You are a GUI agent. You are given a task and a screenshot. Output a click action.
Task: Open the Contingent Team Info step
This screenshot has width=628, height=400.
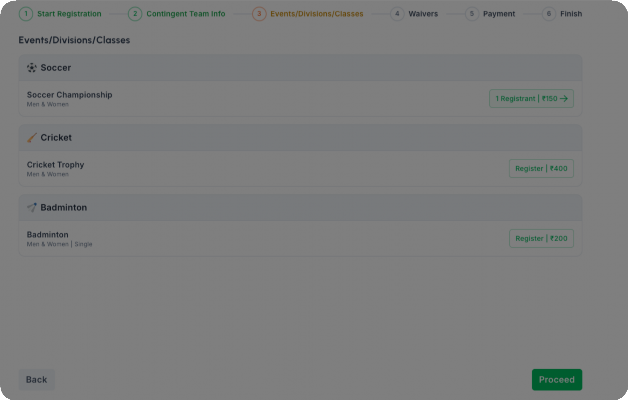(x=176, y=14)
